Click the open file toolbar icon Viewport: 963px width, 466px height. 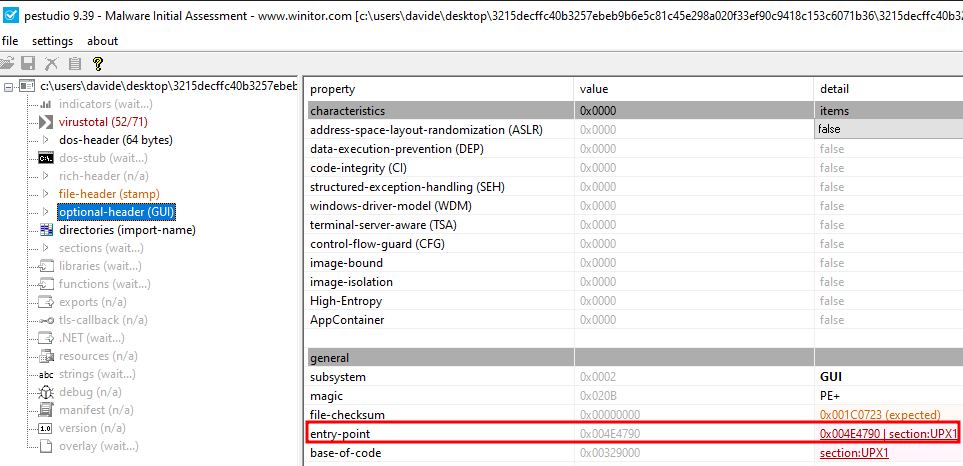(x=9, y=63)
